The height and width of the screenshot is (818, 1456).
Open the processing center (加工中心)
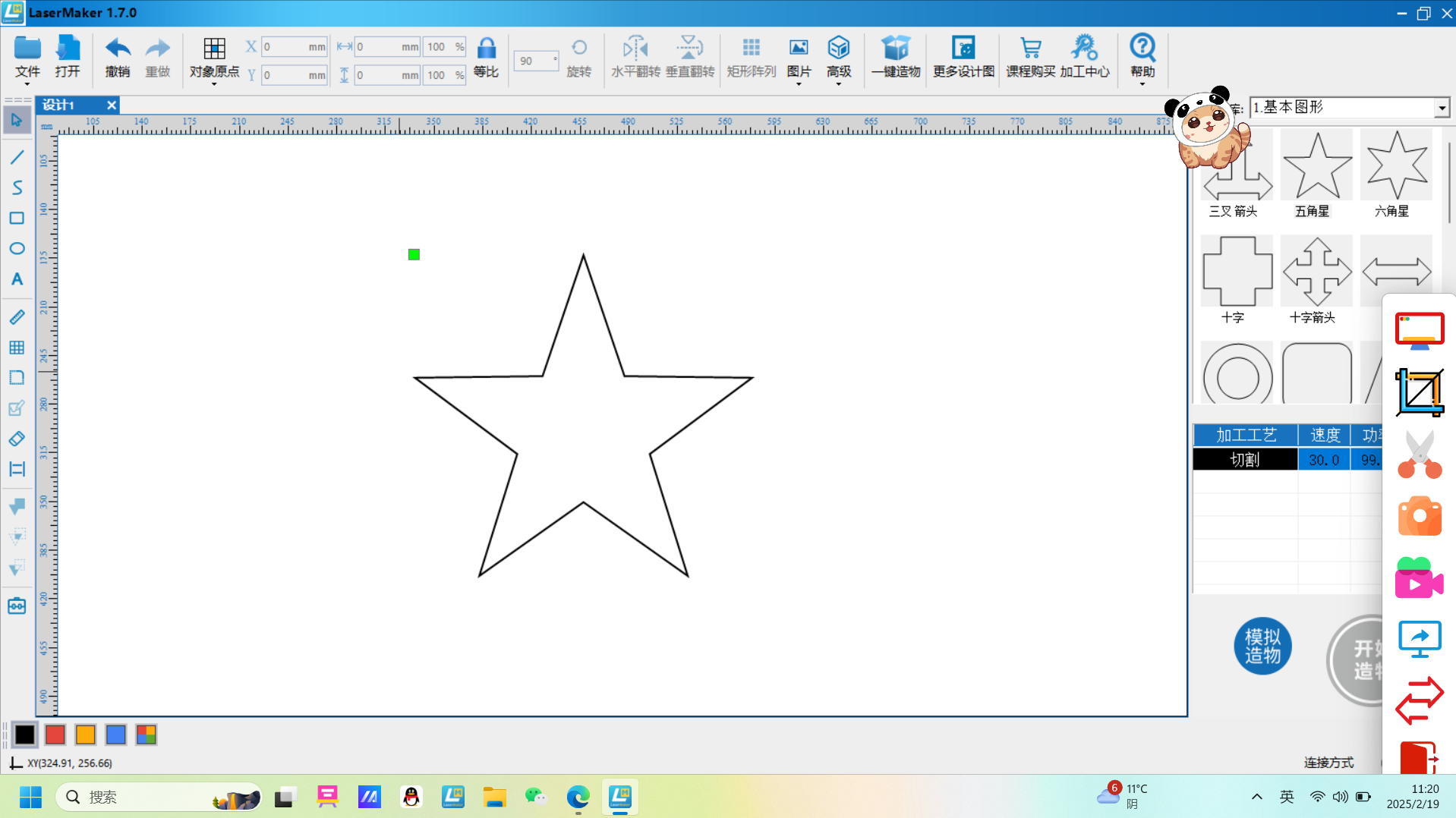1084,57
